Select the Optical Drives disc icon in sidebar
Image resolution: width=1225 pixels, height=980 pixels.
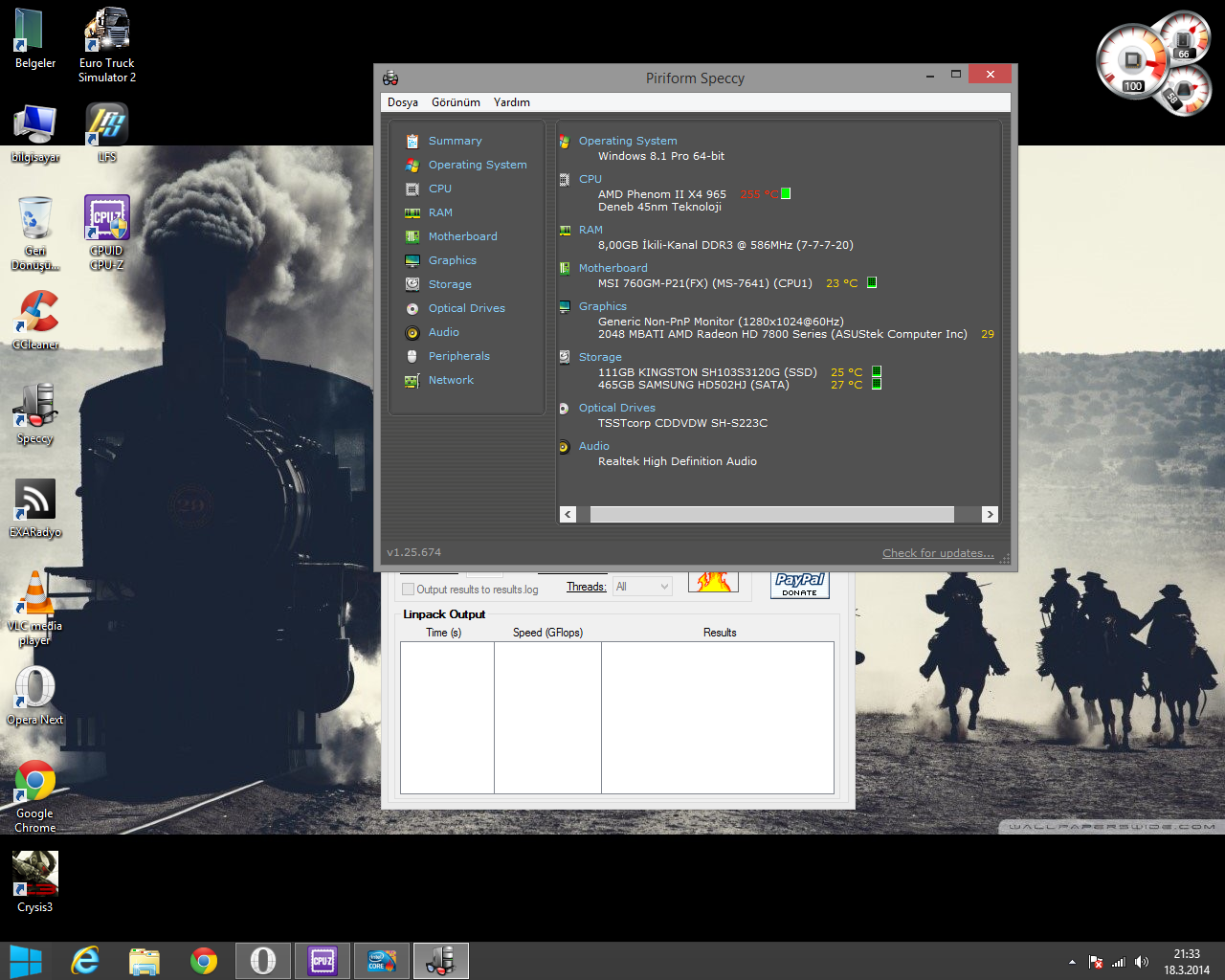[412, 308]
